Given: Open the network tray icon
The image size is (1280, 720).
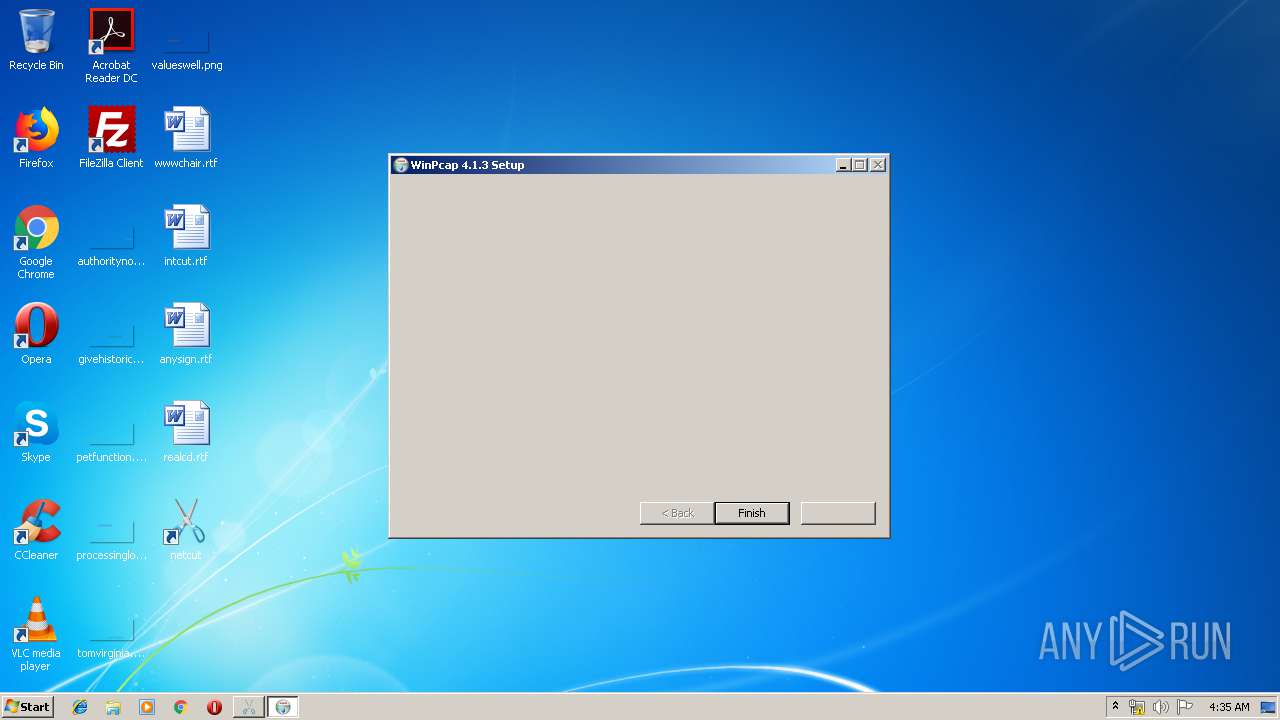Looking at the screenshot, I should (x=1137, y=707).
